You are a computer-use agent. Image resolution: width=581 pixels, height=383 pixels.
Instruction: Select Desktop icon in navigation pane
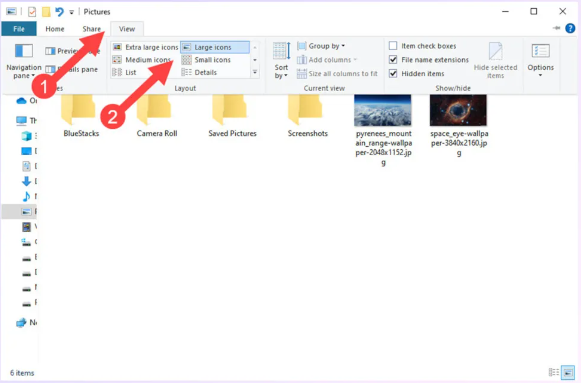pyautogui.click(x=26, y=151)
